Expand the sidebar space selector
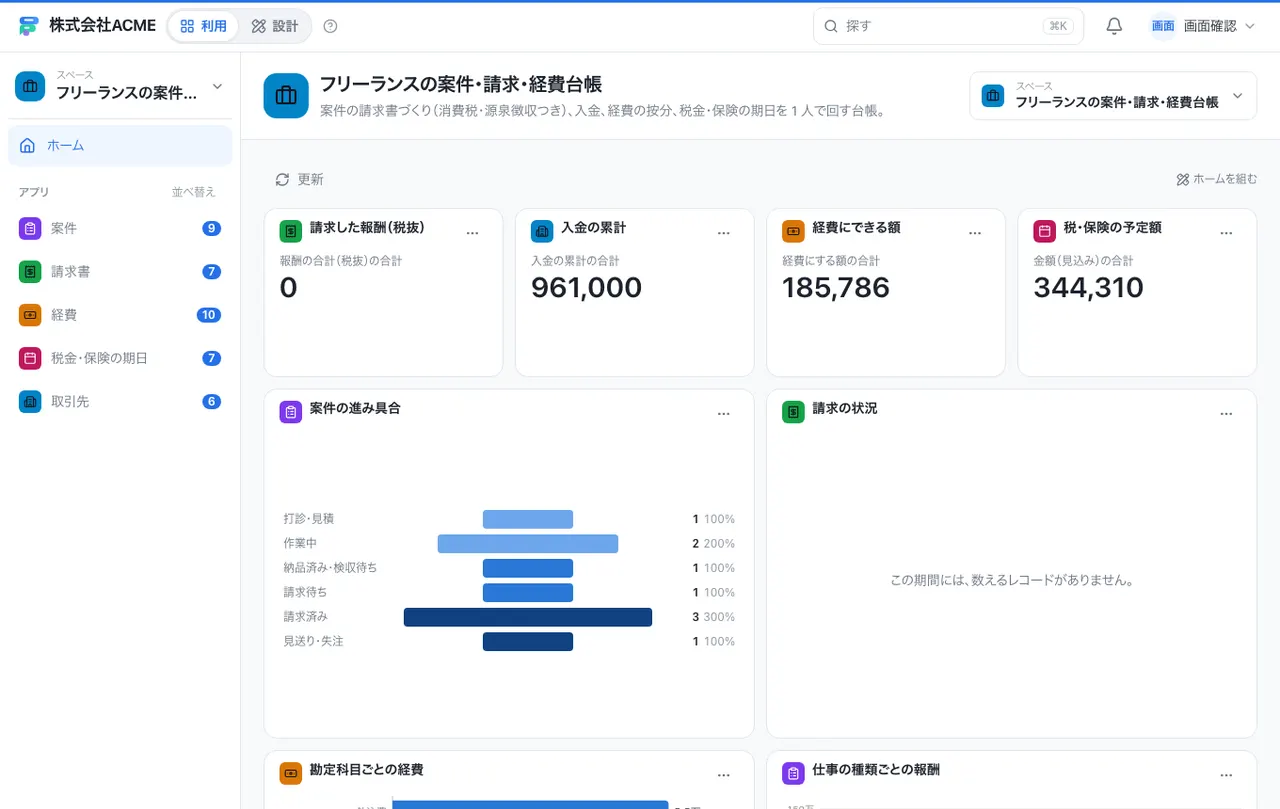 pyautogui.click(x=120, y=86)
